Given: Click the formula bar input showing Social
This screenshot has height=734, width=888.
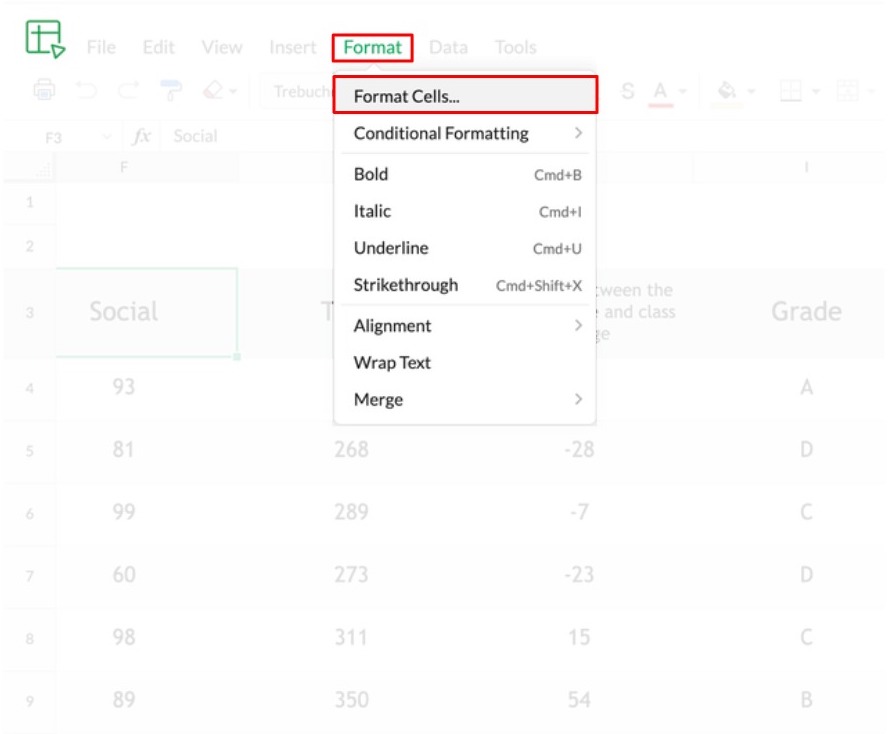Looking at the screenshot, I should [x=250, y=136].
